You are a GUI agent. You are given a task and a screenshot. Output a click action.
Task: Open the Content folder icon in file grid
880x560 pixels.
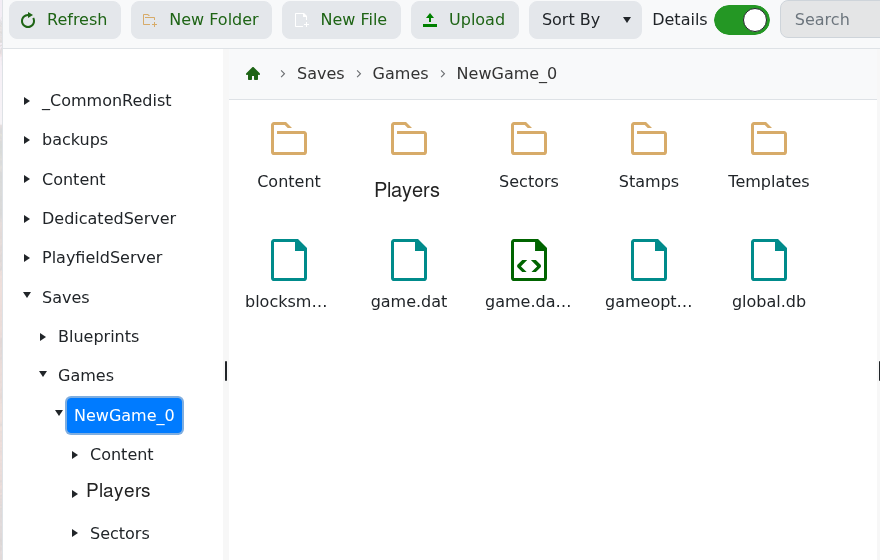288,138
